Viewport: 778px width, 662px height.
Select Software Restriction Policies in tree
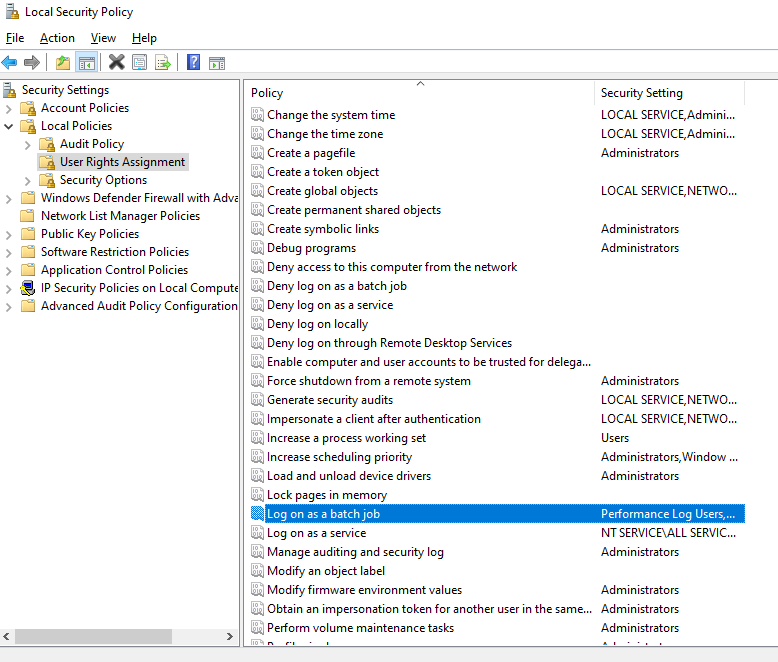[x=115, y=252]
